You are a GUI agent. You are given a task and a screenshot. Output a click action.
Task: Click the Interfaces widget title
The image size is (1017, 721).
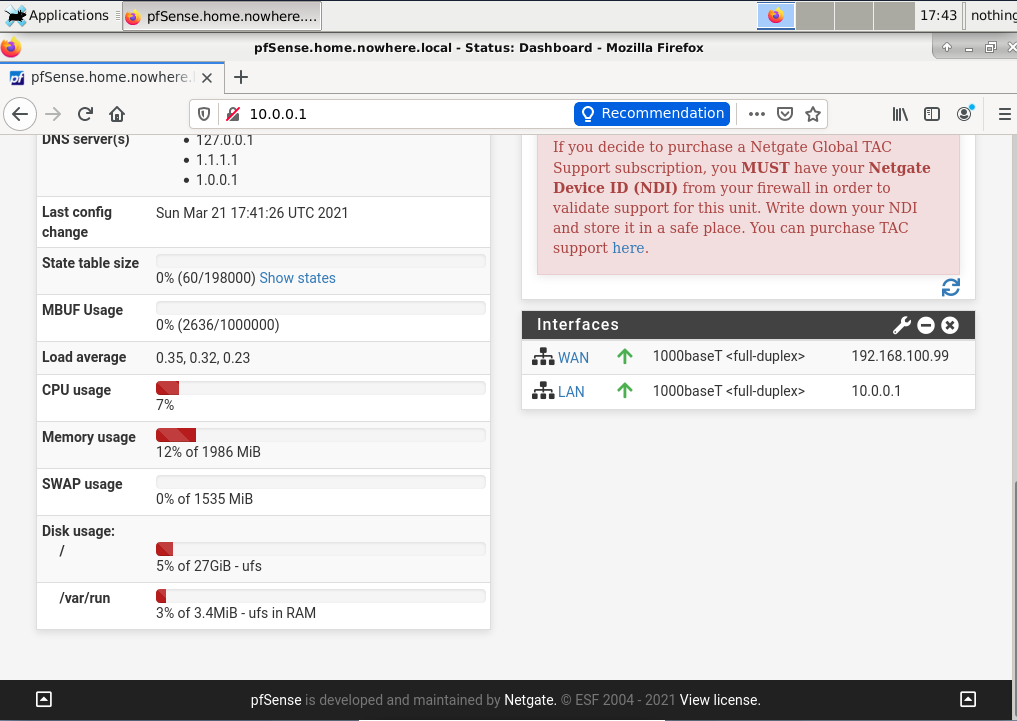577,324
